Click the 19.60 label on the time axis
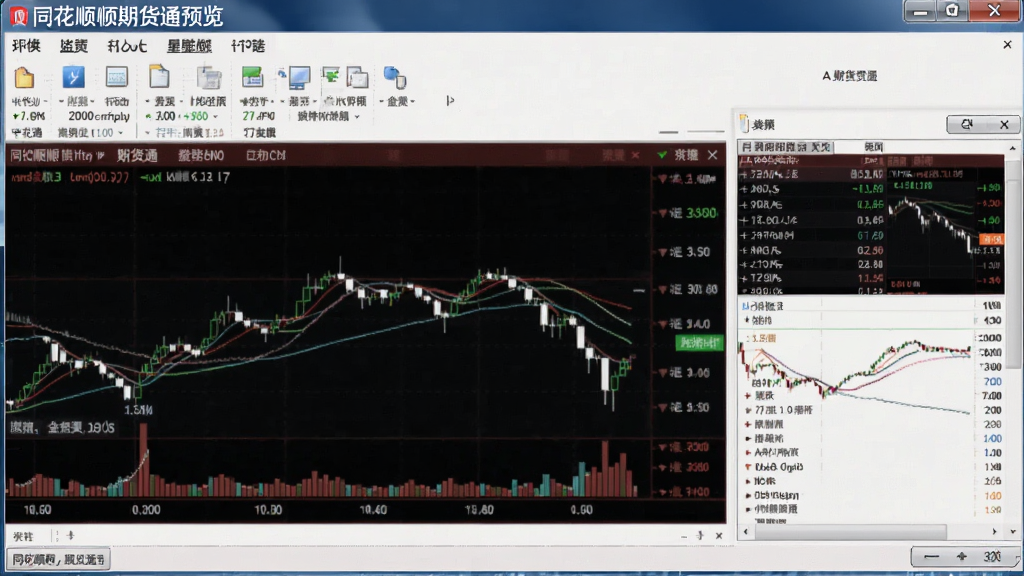Image resolution: width=1024 pixels, height=576 pixels. coord(479,510)
